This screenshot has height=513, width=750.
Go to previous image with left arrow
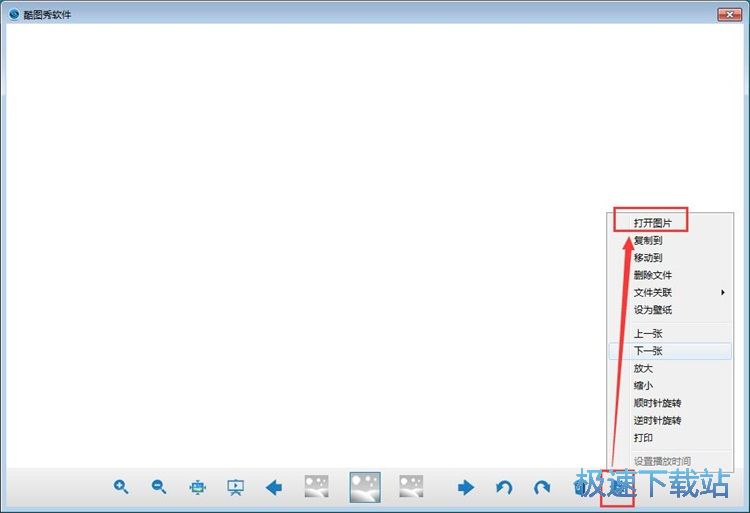coord(274,488)
